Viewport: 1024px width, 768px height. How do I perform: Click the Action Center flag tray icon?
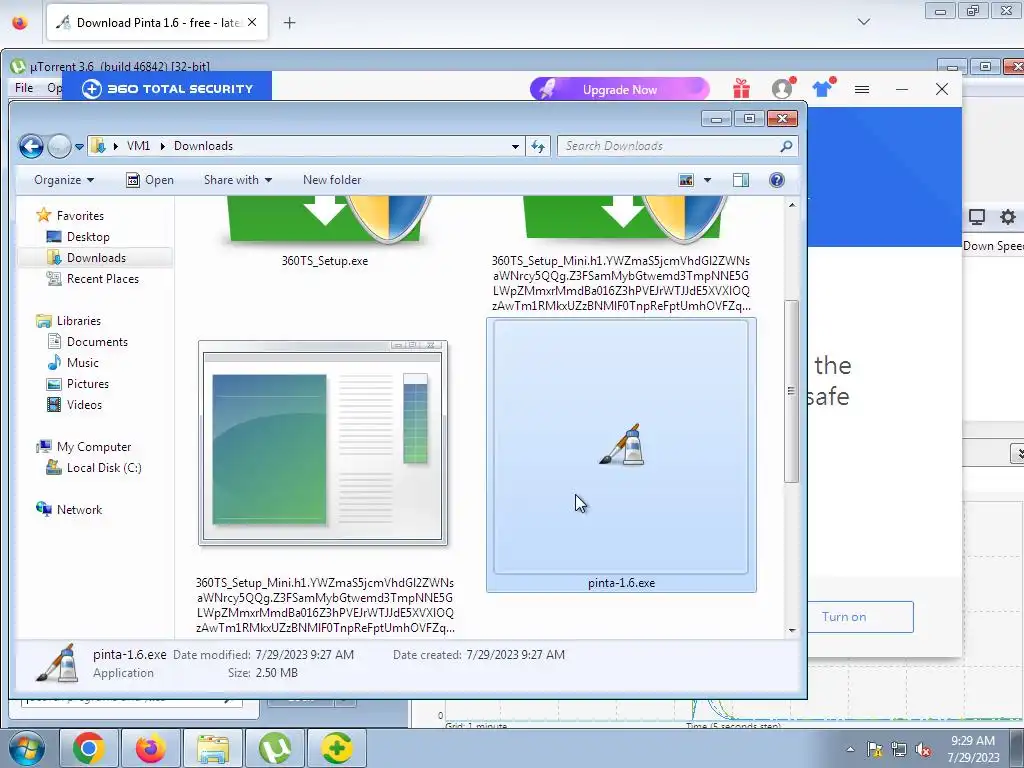pyautogui.click(x=874, y=750)
